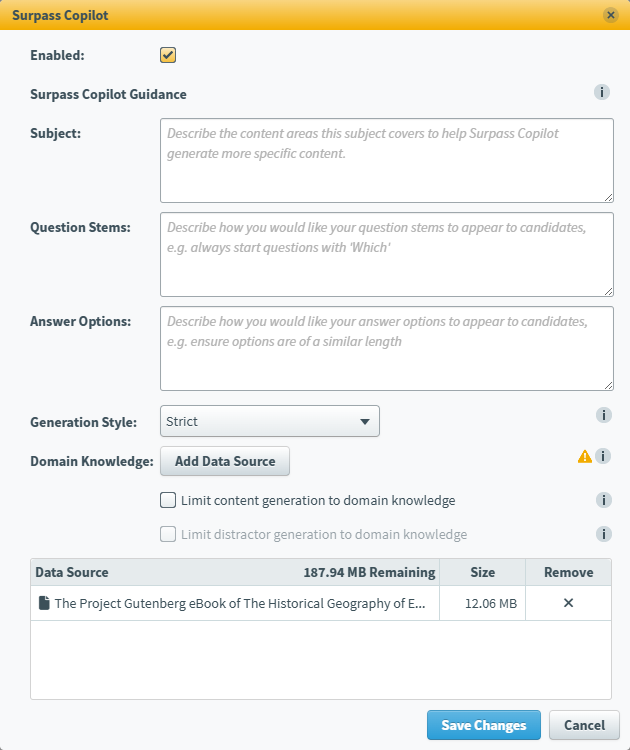Click the Add Data Source button
Screen dimensions: 630x750
(x=225, y=461)
